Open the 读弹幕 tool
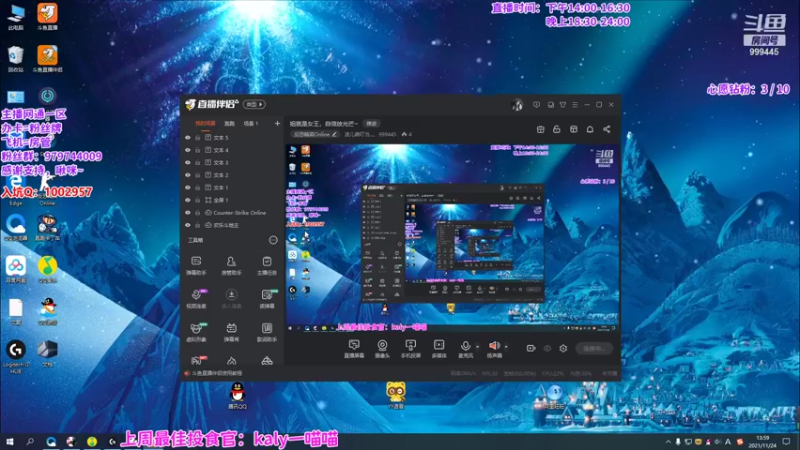Screen dimensions: 800x450 [267, 299]
